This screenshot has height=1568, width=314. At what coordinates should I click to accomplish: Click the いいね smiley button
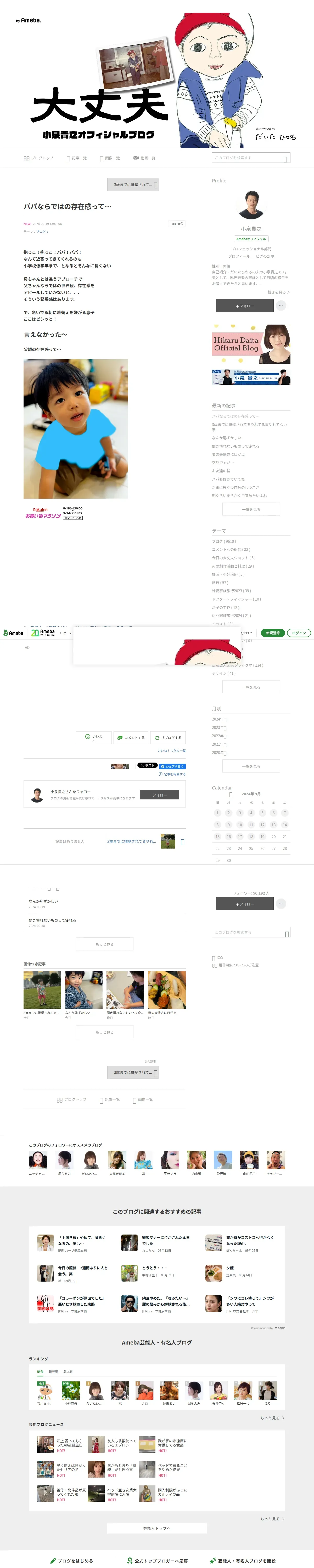[x=93, y=738]
